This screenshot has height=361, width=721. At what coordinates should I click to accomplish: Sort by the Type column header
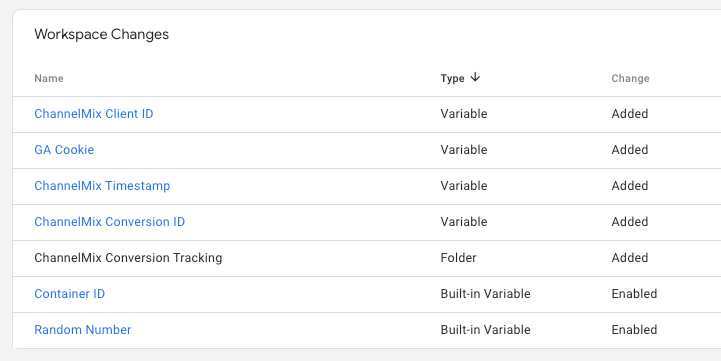tap(452, 78)
